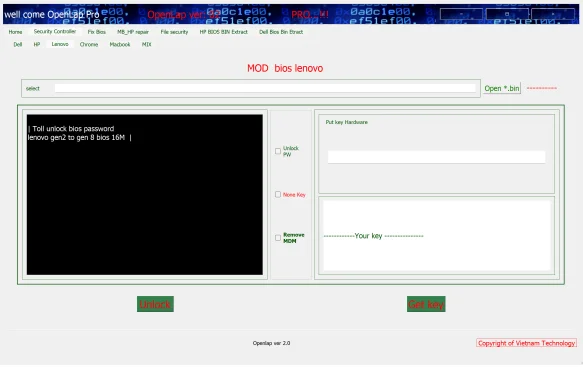Close the OpenLap Pro window

[553, 14]
